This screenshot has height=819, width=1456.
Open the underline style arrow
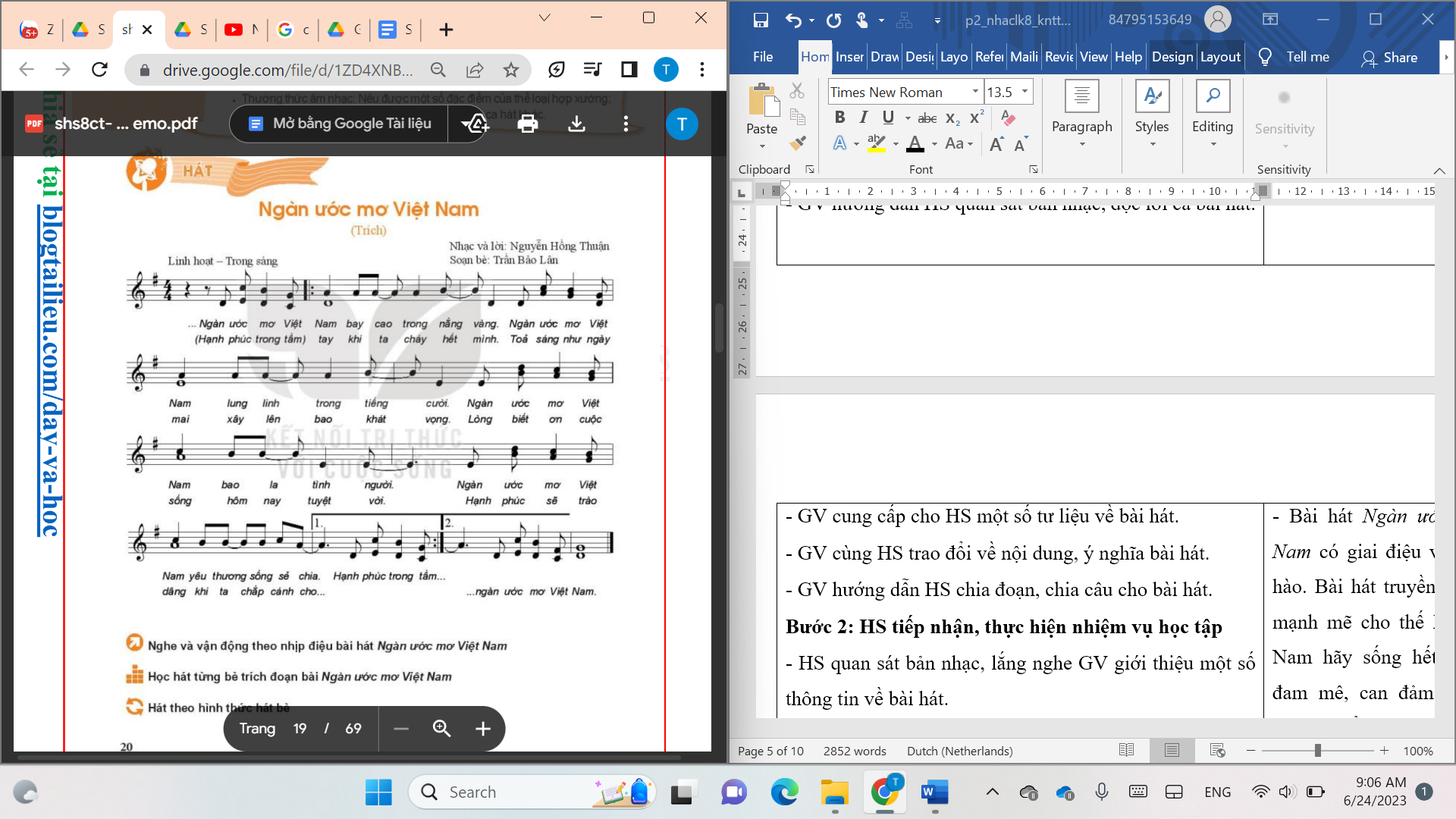(908, 118)
